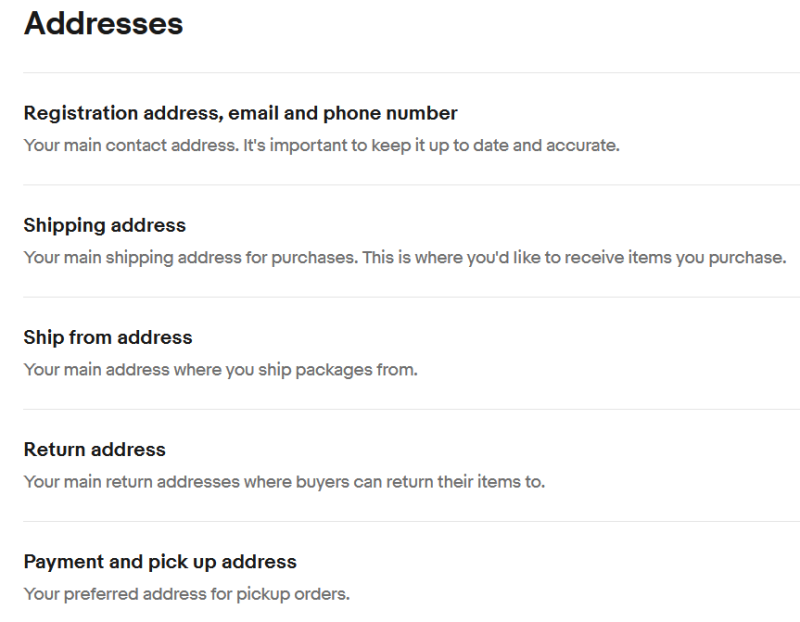Viewport: 800px width, 622px height.
Task: Click the Addresses page title
Action: 103,24
